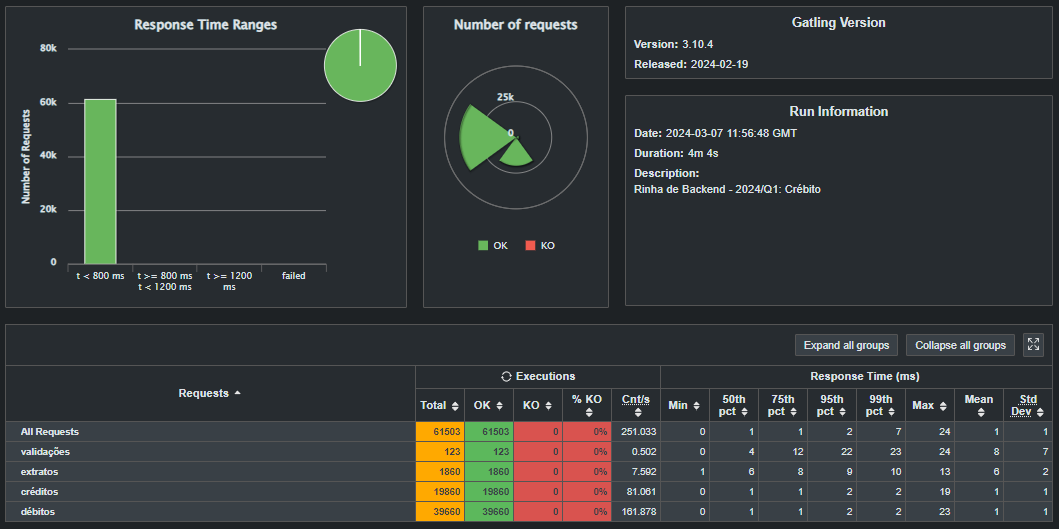Viewport: 1059px width, 529px height.
Task: Click the Rinha de Backend description text
Action: 727,190
